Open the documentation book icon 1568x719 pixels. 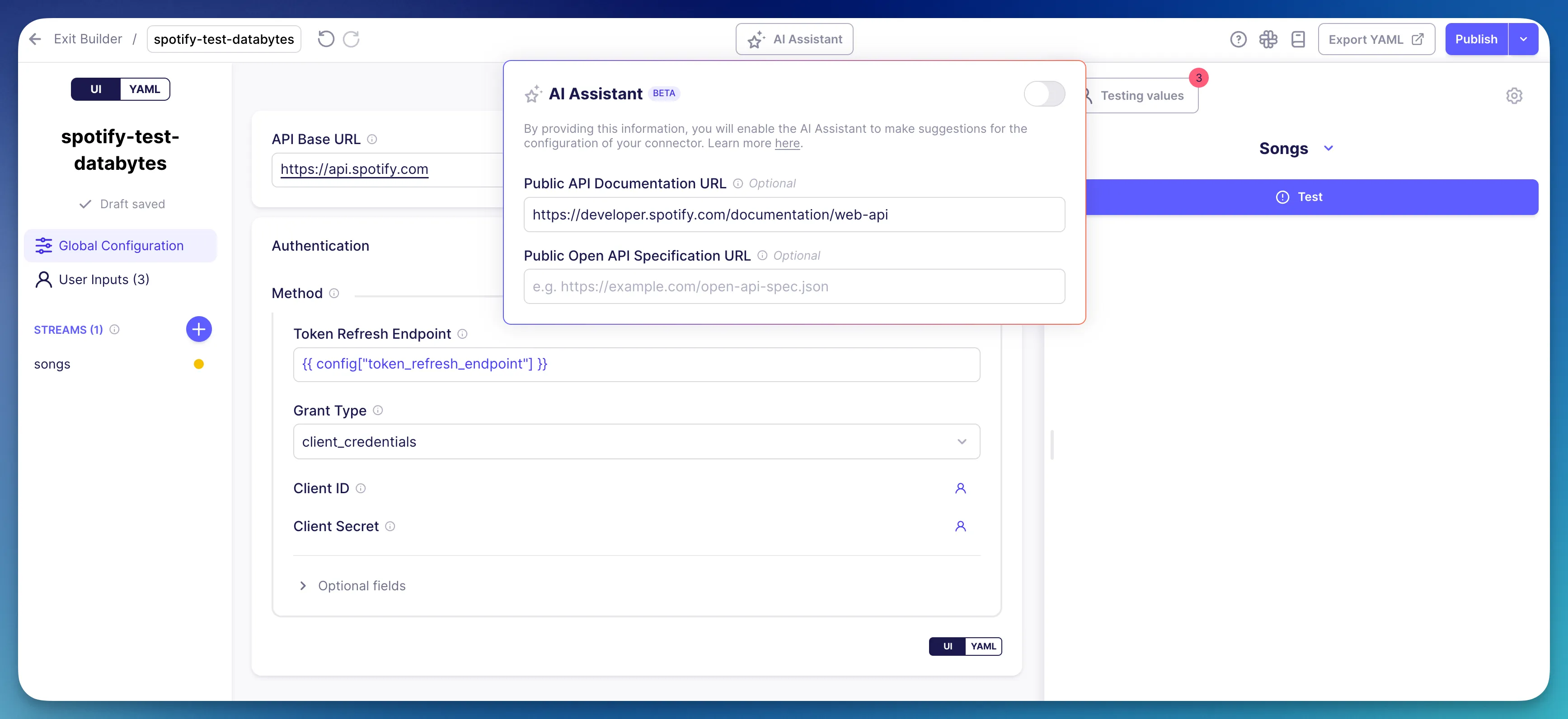(1298, 40)
